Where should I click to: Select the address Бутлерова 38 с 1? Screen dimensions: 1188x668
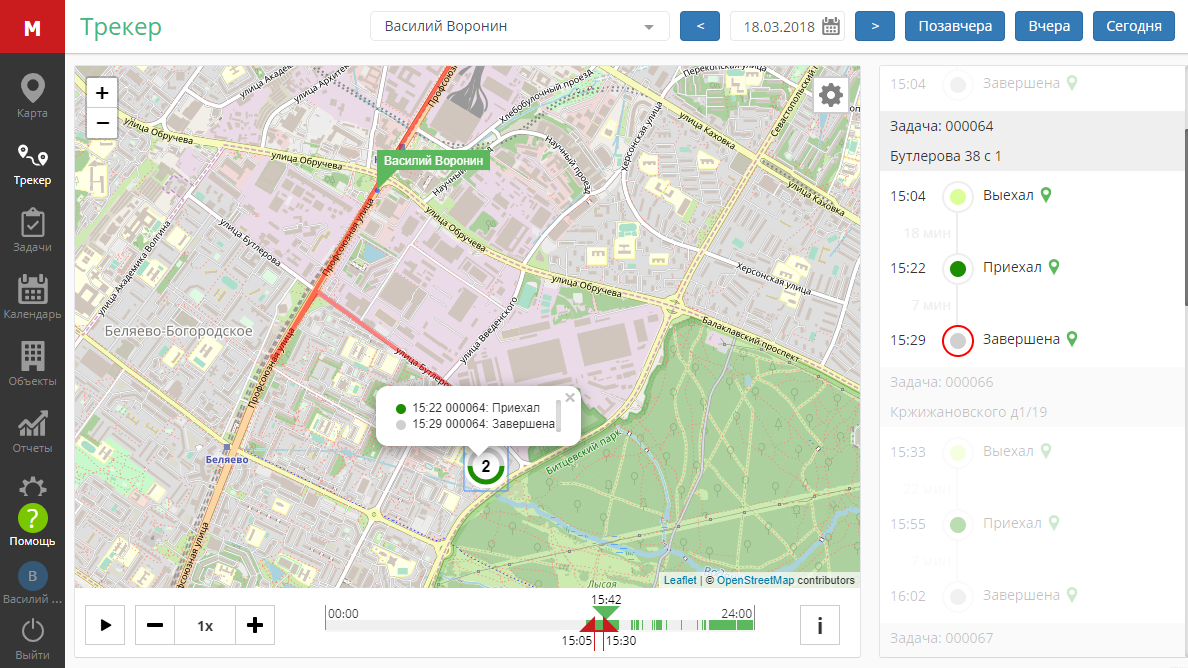946,156
